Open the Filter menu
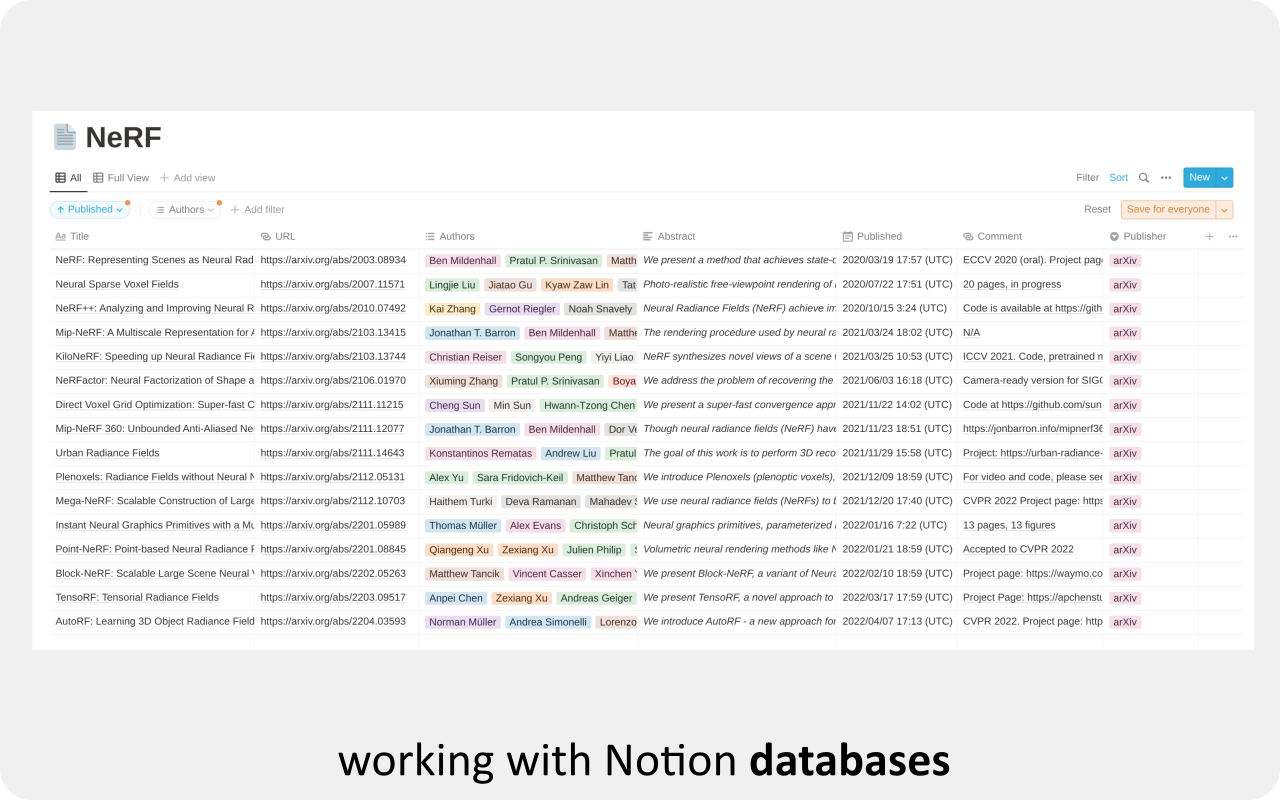Viewport: 1280px width, 800px height. click(x=1087, y=178)
